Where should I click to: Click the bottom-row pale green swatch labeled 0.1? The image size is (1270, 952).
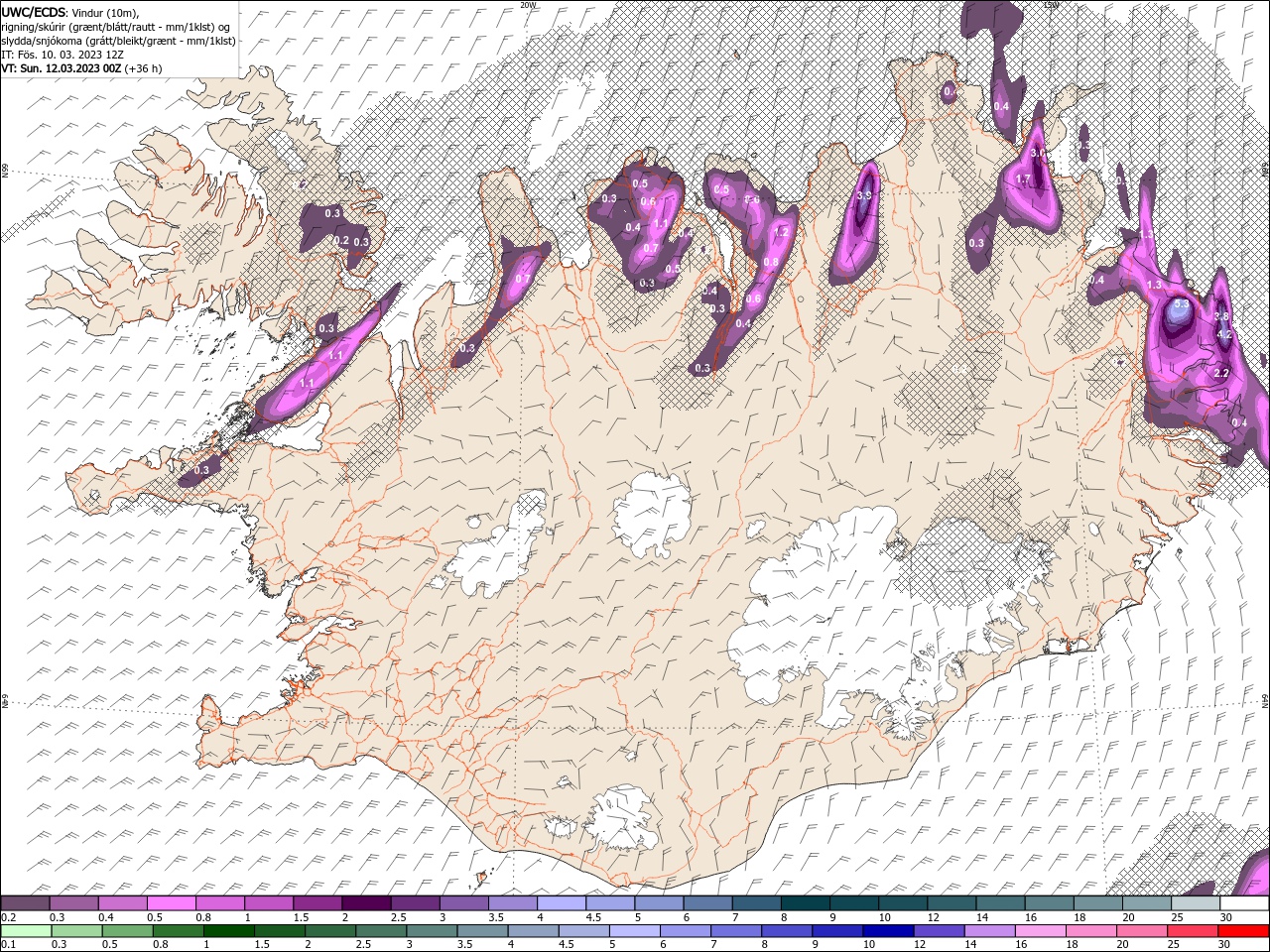[26, 931]
